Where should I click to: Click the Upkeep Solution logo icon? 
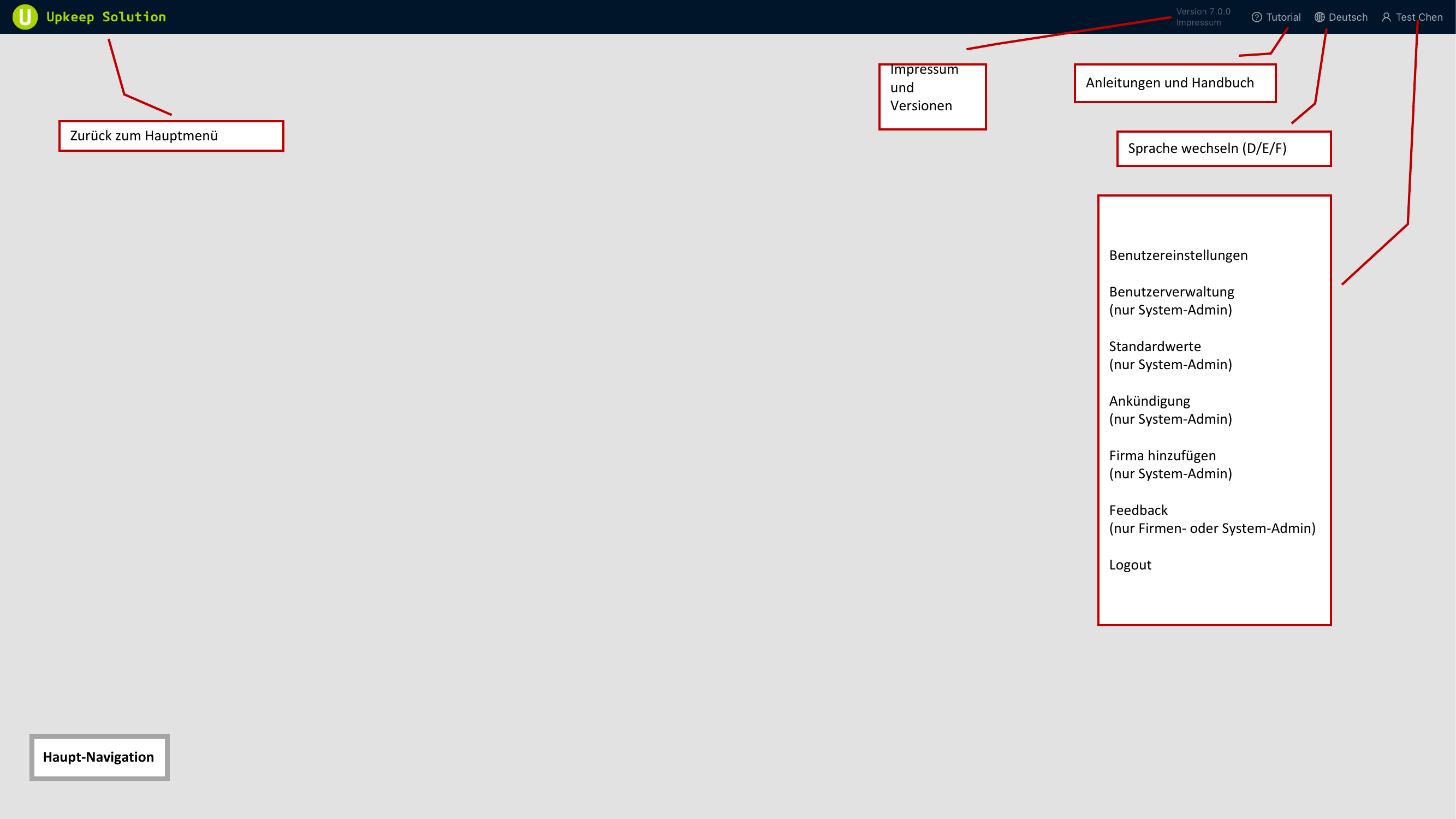[25, 16]
